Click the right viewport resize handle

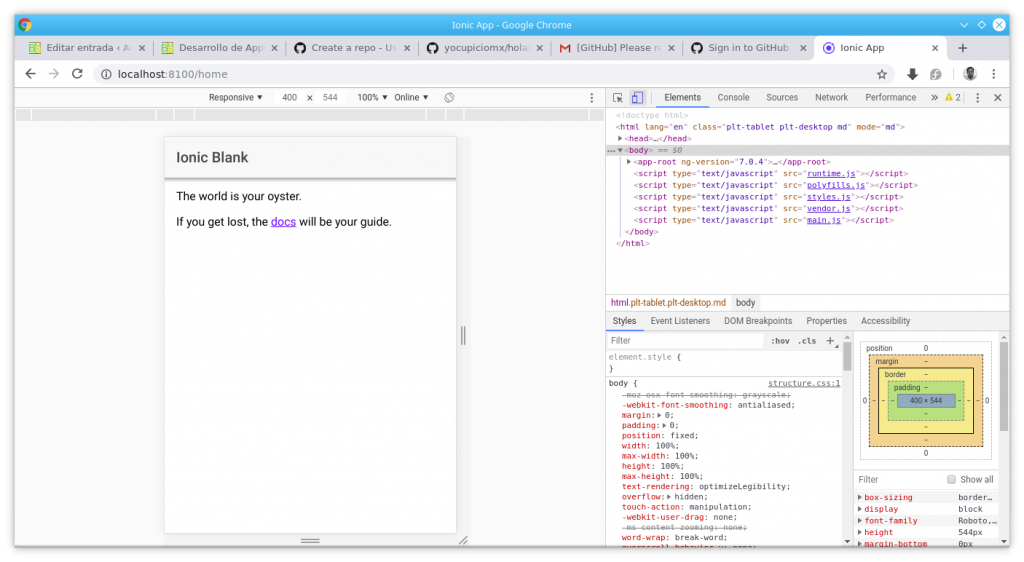point(463,336)
